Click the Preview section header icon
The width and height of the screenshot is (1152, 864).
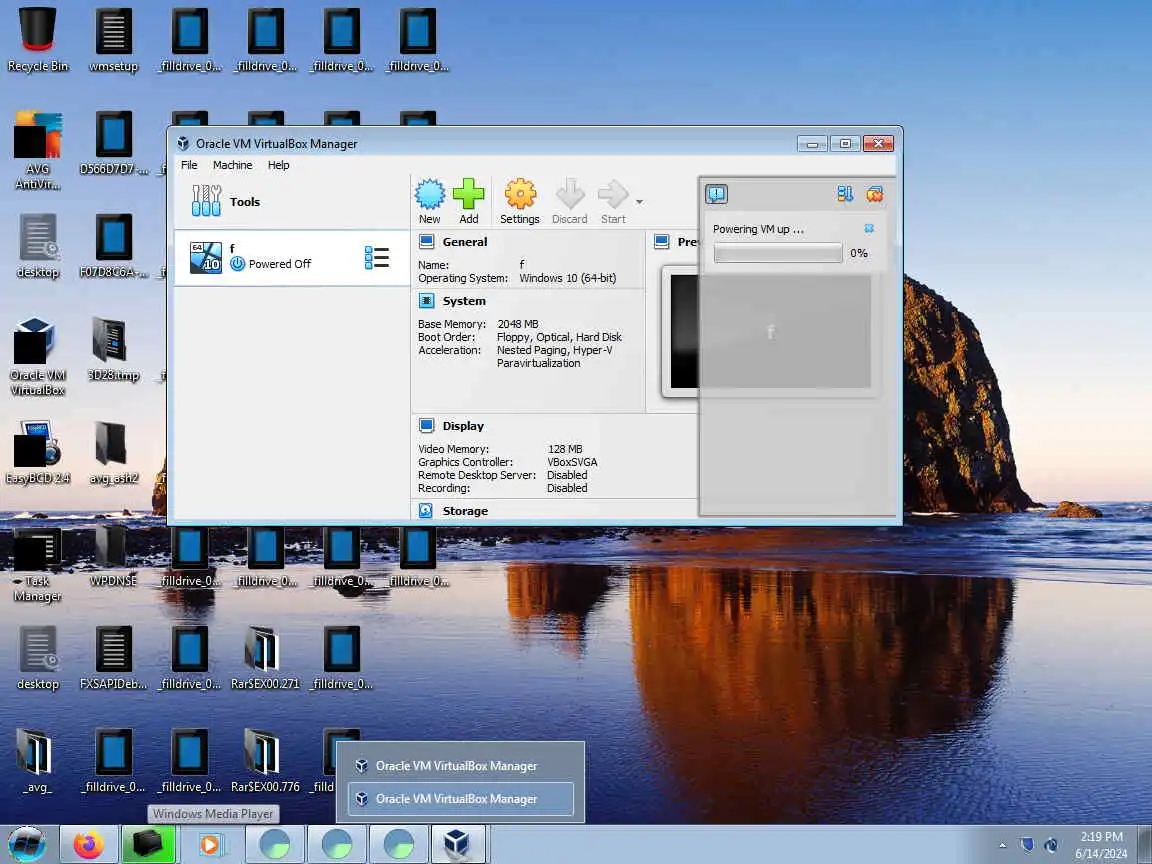[x=662, y=242]
